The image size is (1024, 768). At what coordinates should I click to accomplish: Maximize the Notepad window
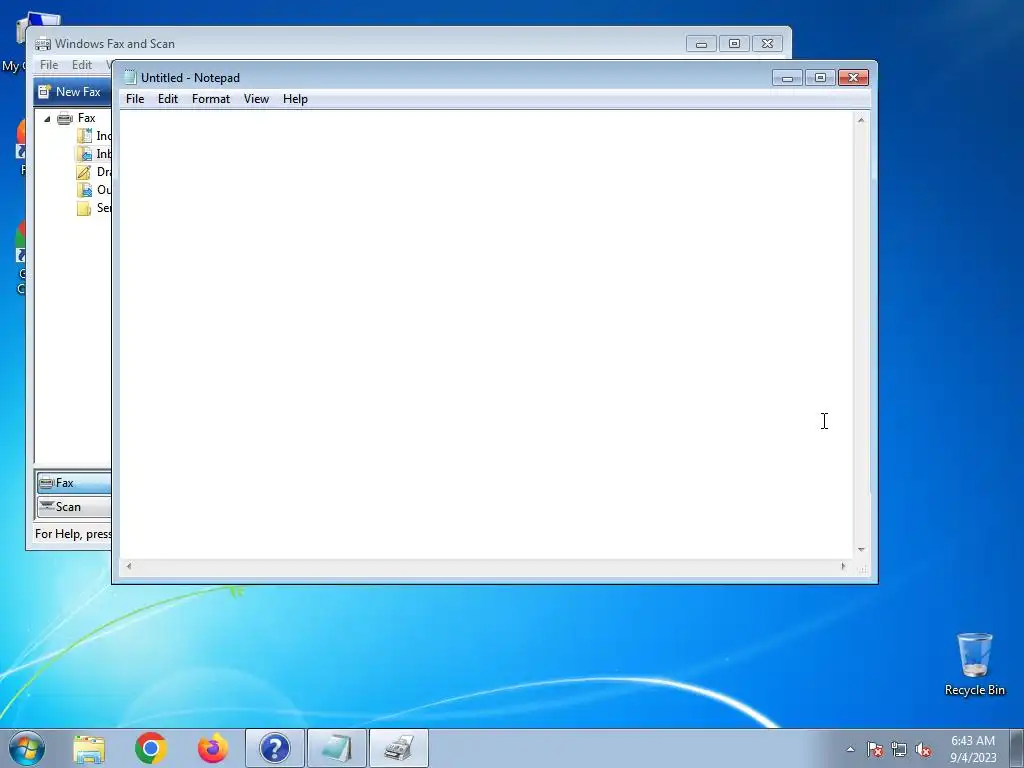tap(820, 78)
